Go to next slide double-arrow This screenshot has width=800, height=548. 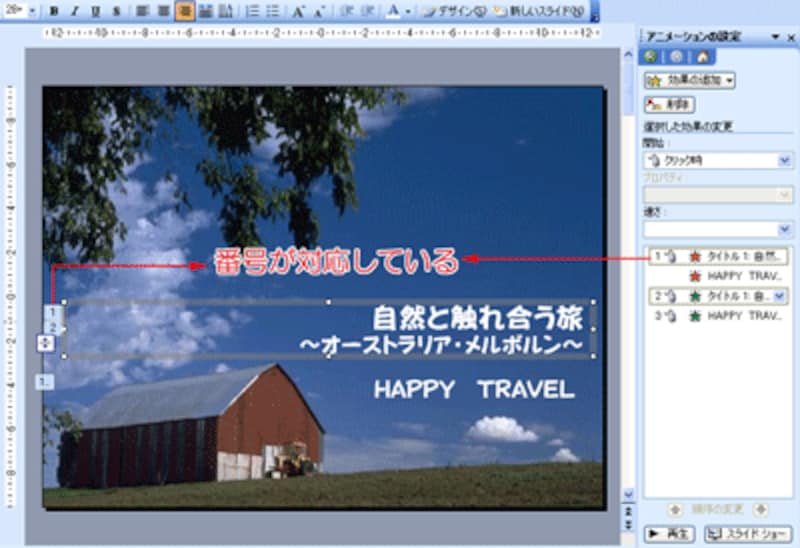[x=629, y=525]
